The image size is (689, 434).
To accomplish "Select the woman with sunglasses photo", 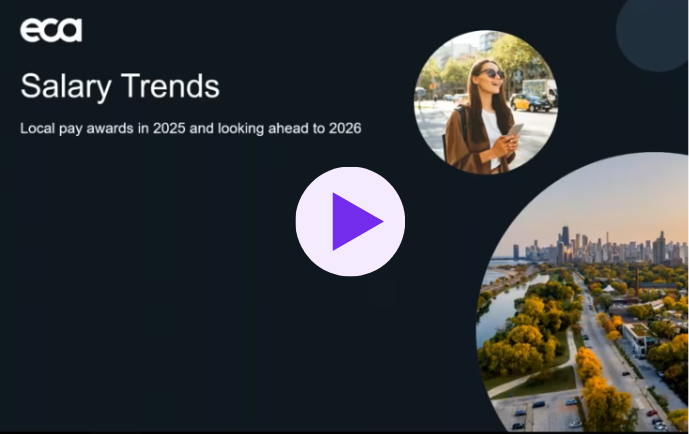I will coord(485,101).
